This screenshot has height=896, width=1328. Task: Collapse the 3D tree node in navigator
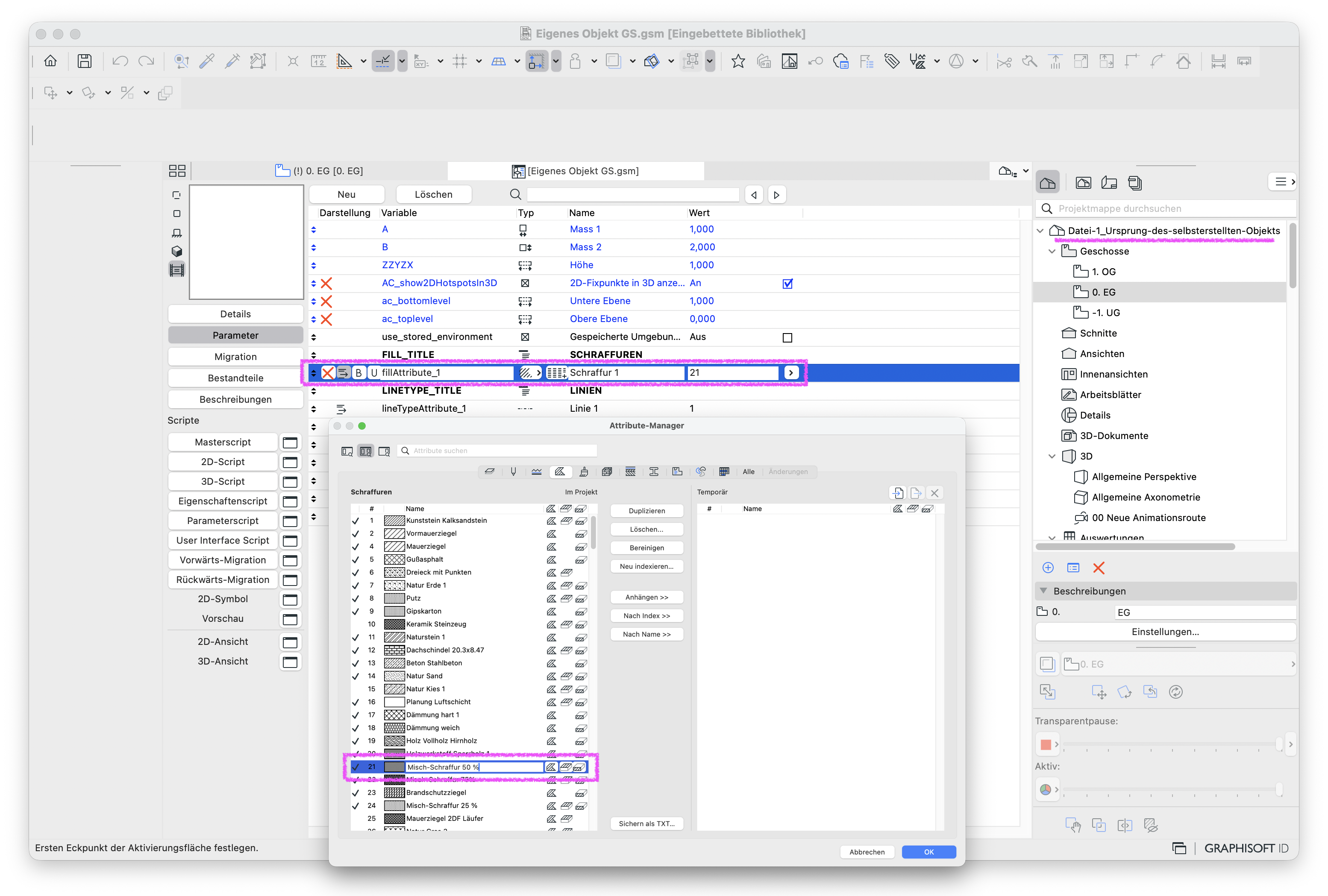[x=1052, y=456]
